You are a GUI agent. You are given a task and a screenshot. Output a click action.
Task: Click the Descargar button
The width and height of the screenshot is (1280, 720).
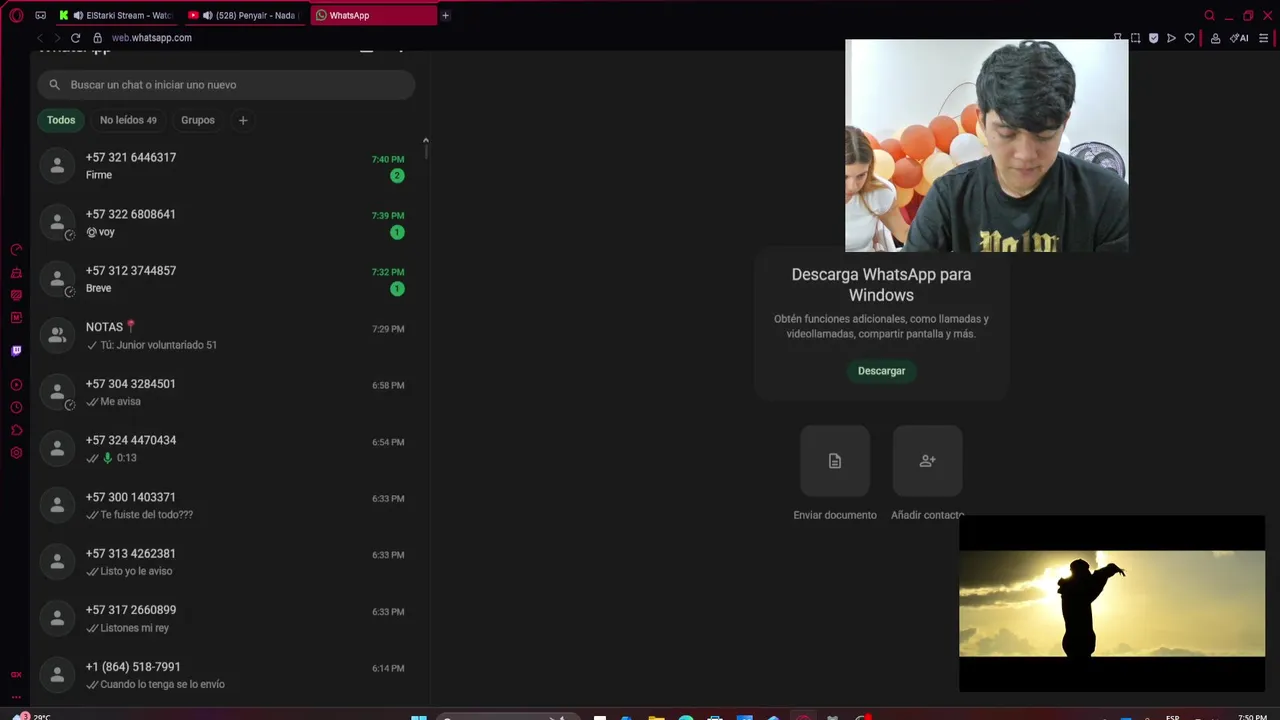[881, 371]
